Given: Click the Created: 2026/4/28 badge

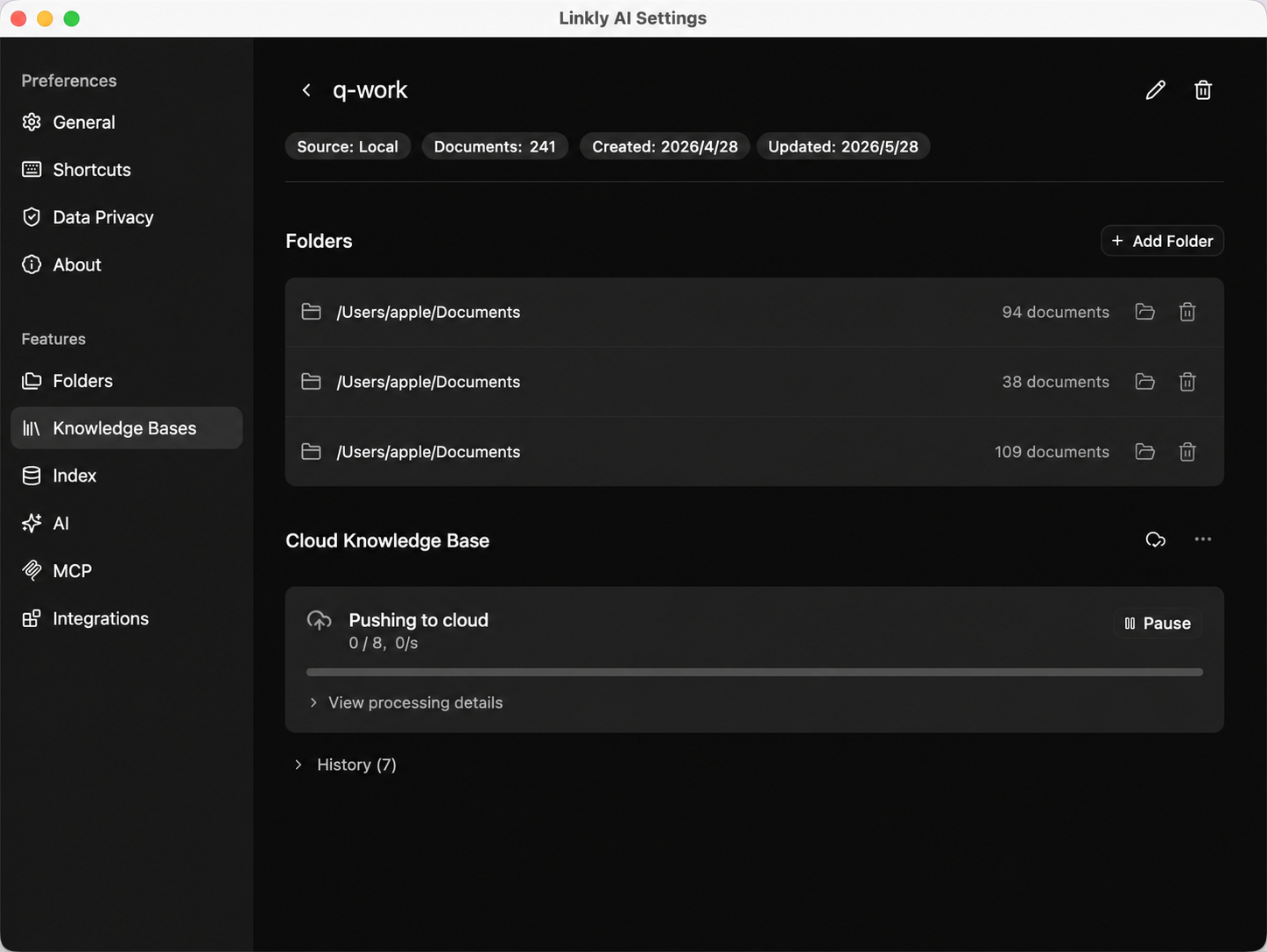Looking at the screenshot, I should tap(665, 146).
